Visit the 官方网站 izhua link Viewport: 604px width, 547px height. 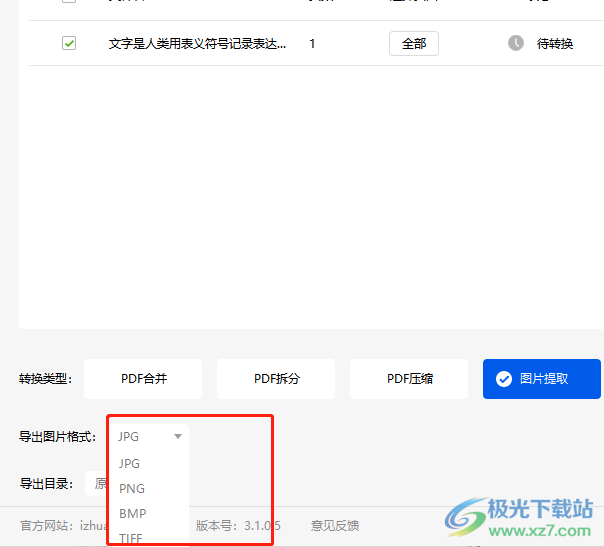(93, 525)
